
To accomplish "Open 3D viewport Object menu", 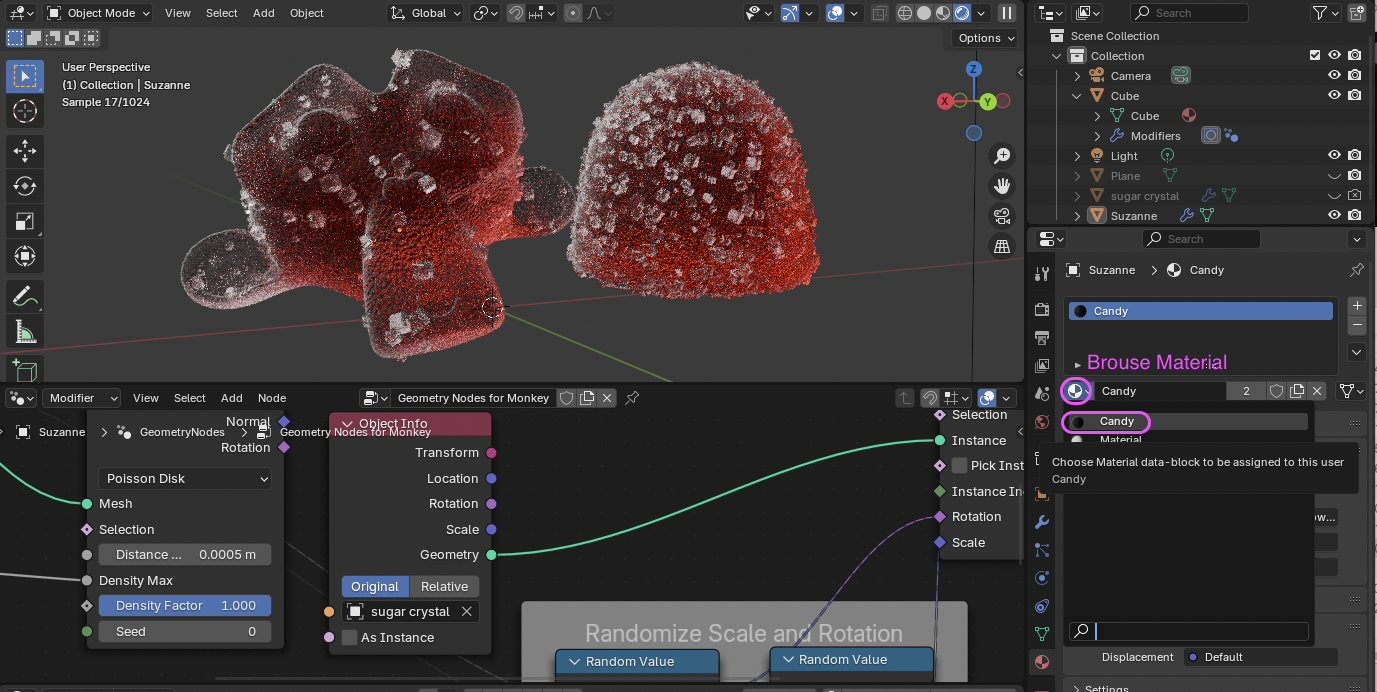I will 306,13.
